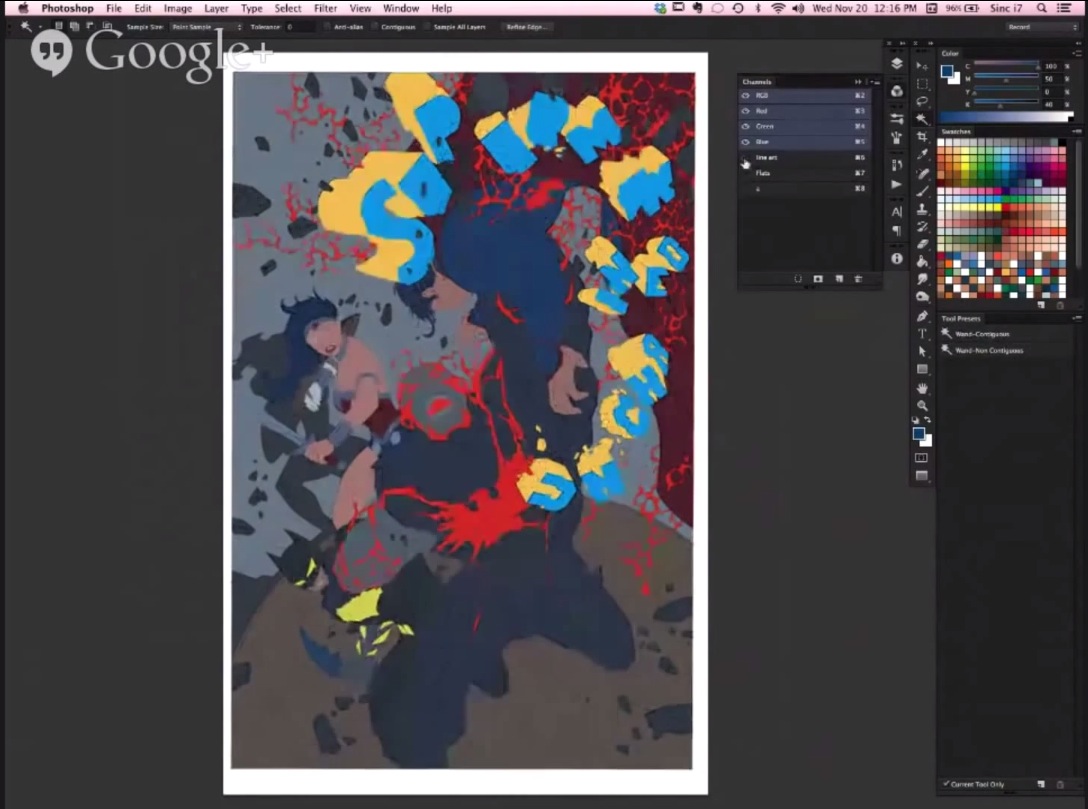Open workspace switcher dropdown
Screen dimensions: 1088x809
(x=1042, y=27)
